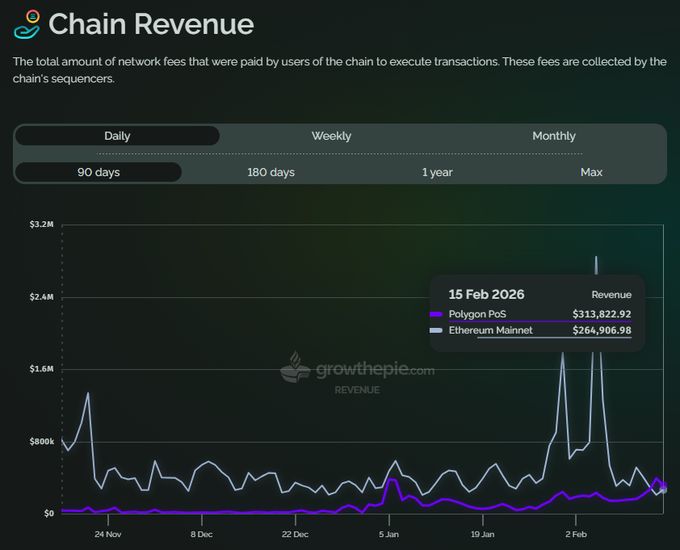The height and width of the screenshot is (550, 680).
Task: Click the $3.2M y-axis label
Action: coord(40,225)
